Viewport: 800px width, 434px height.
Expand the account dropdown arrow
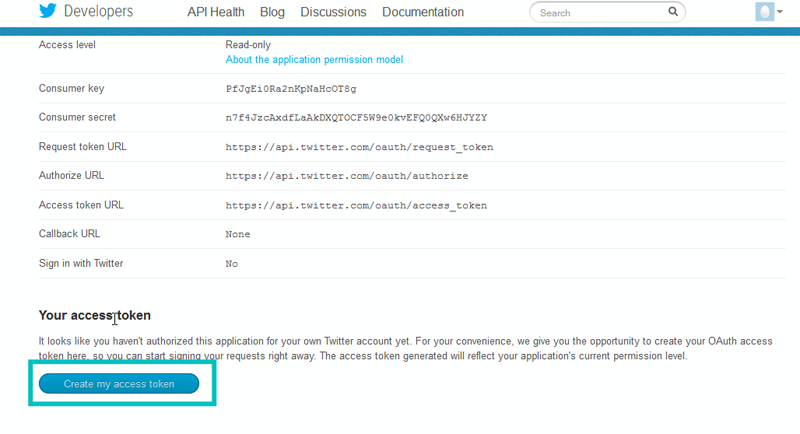tap(780, 12)
